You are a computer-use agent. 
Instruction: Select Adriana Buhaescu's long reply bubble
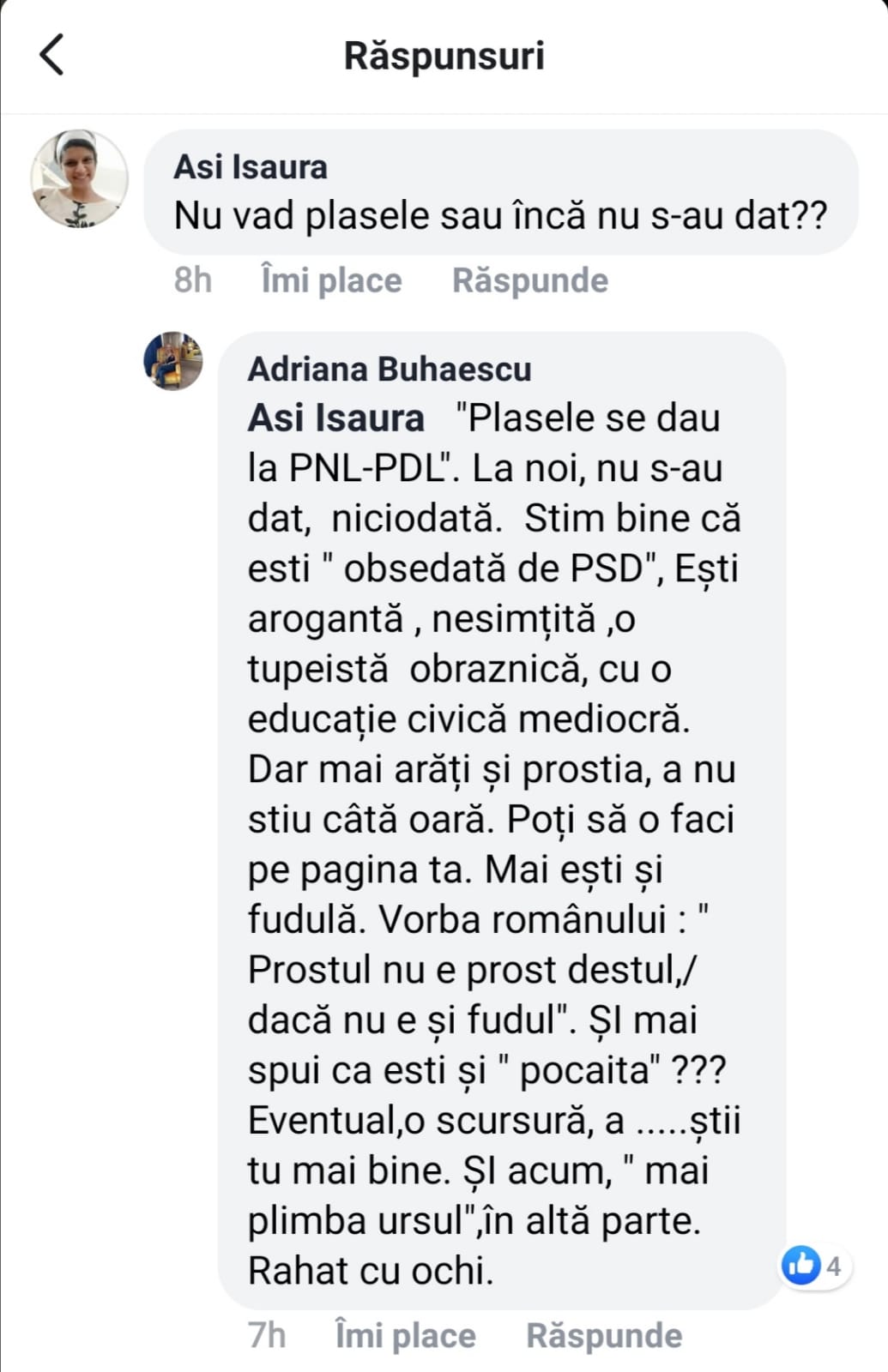(x=502, y=820)
